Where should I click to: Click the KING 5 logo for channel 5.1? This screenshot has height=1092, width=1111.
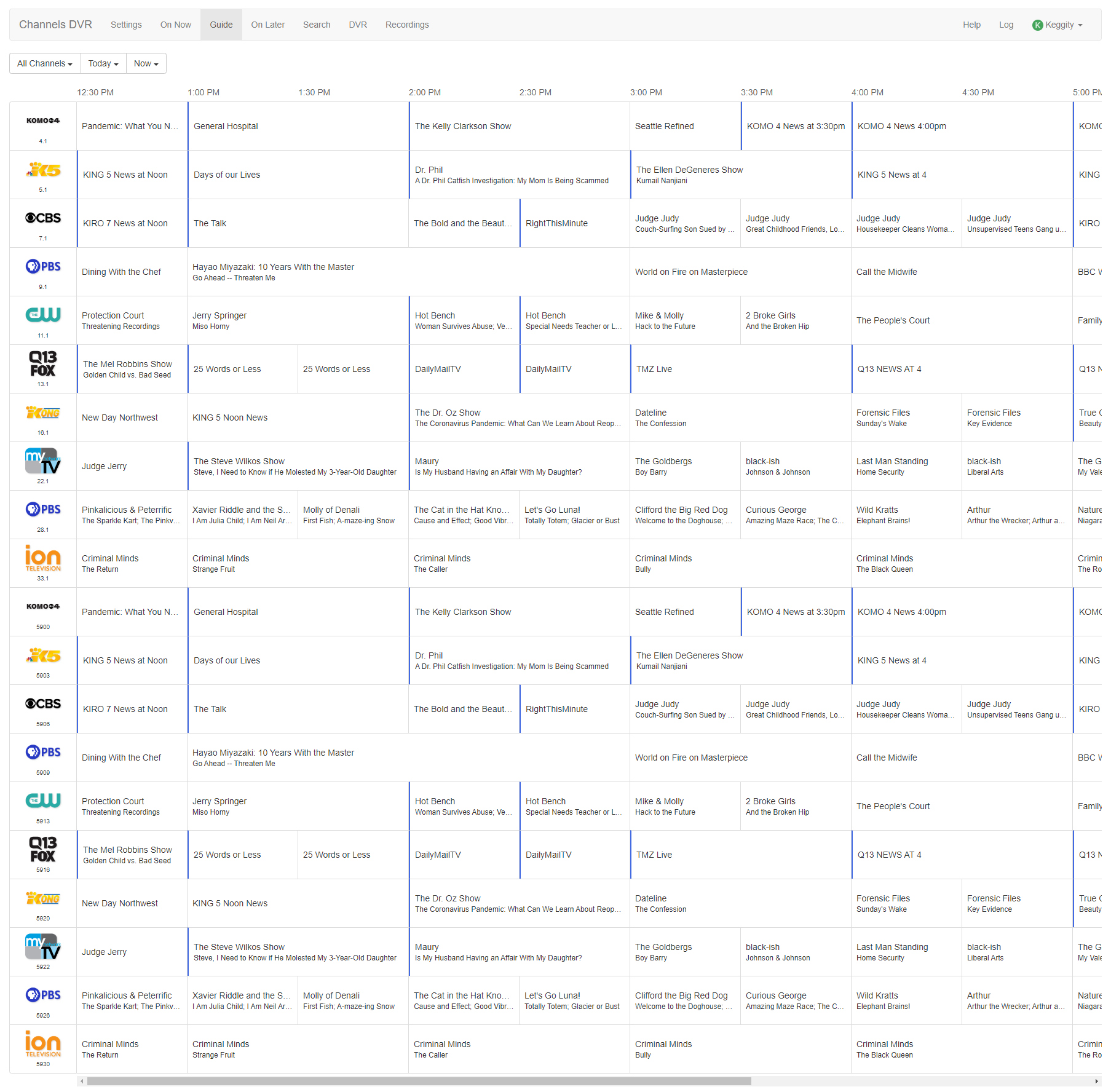(43, 170)
